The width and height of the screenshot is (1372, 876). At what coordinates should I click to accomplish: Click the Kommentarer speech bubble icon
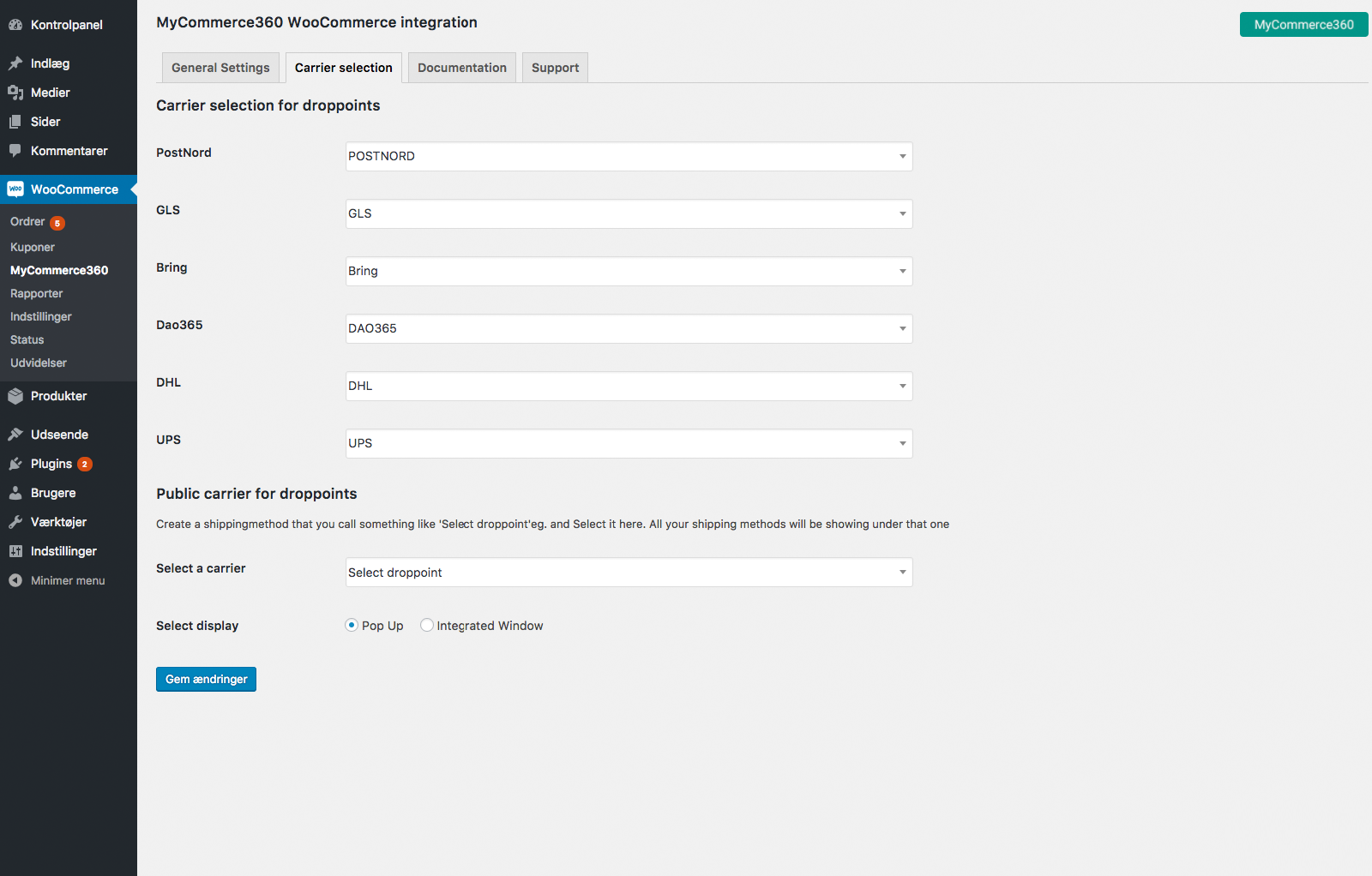click(x=15, y=151)
